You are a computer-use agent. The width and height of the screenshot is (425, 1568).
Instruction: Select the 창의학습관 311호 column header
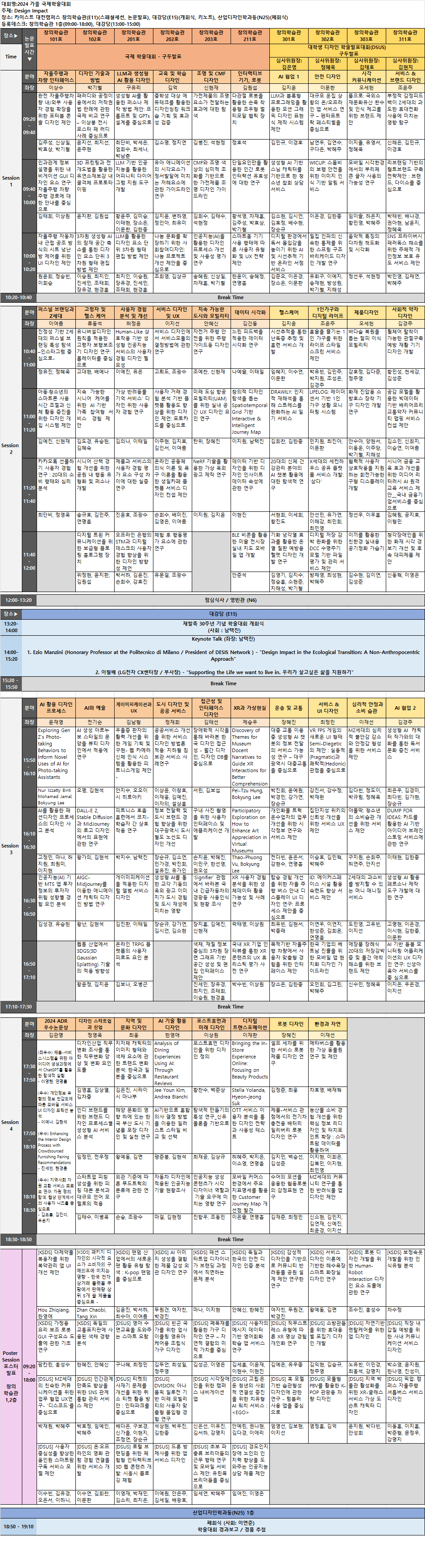pos(405,36)
